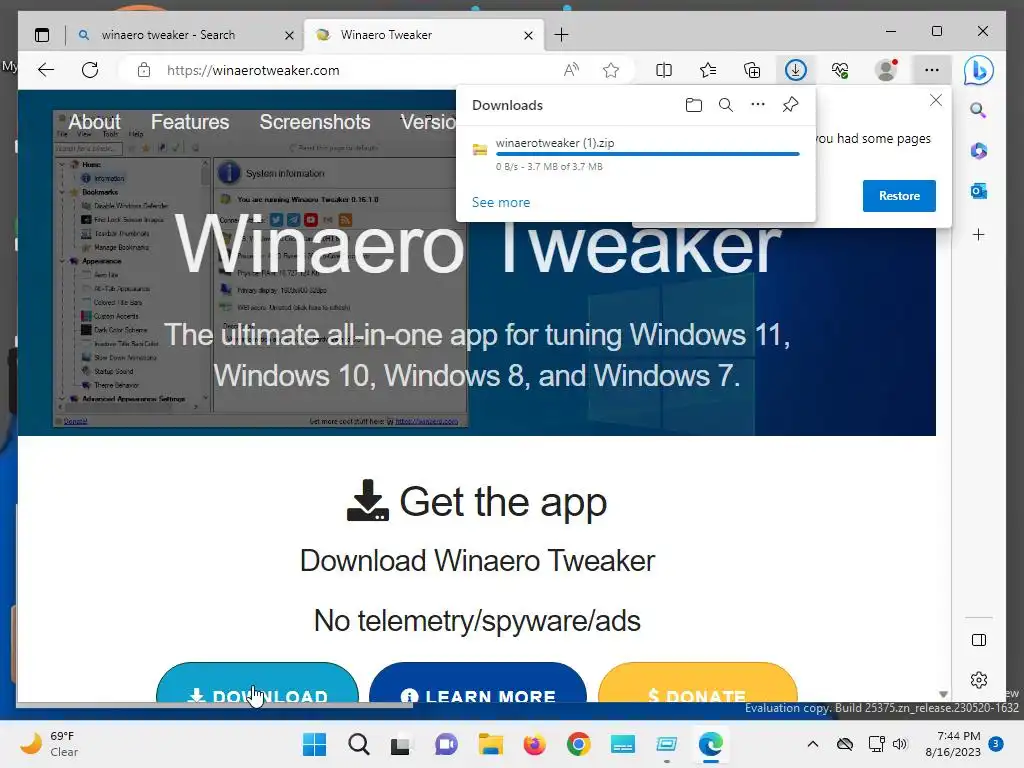Open Settings and more menu

point(932,70)
